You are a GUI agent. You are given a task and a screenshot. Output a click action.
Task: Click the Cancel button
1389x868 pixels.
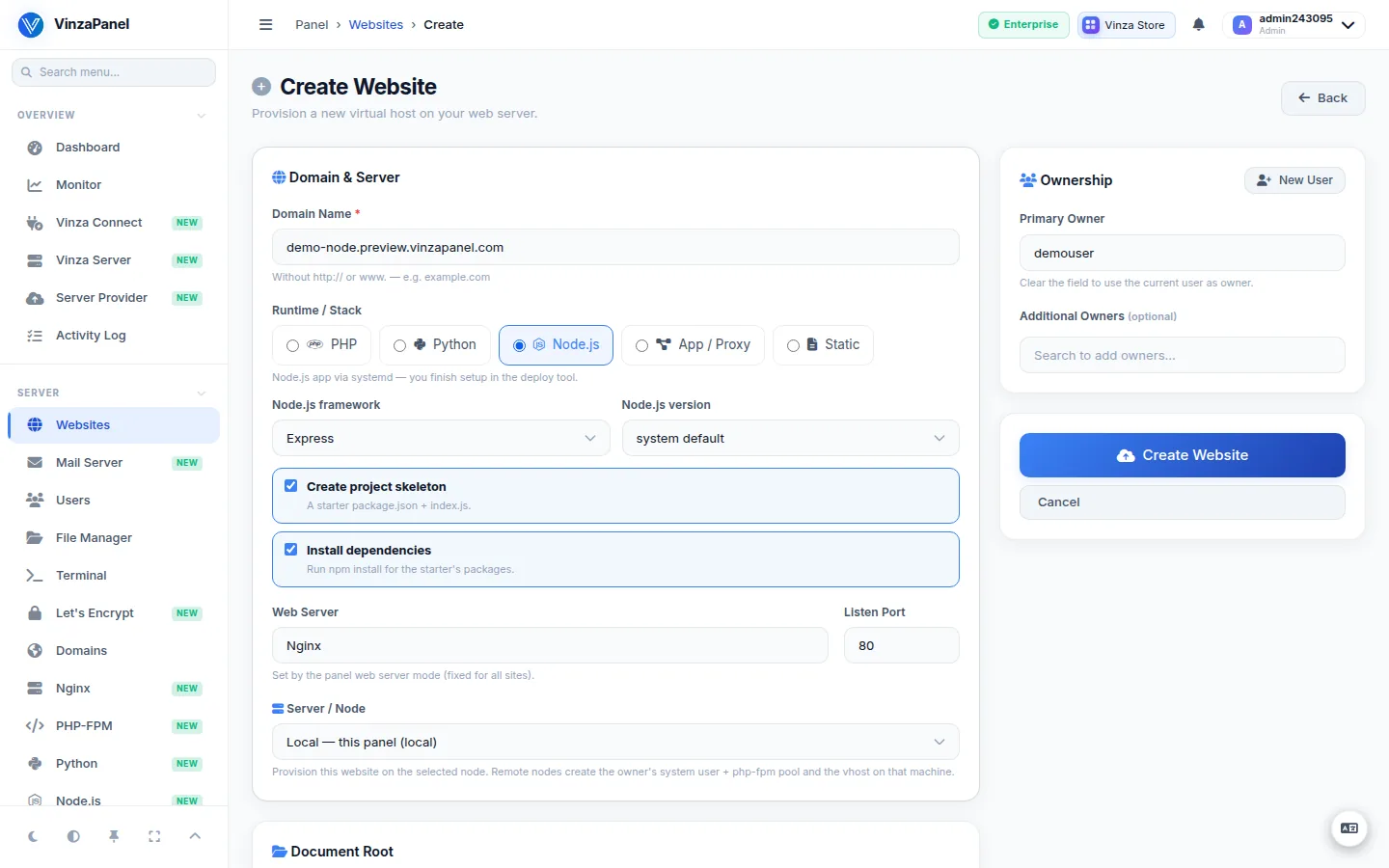(x=1183, y=502)
